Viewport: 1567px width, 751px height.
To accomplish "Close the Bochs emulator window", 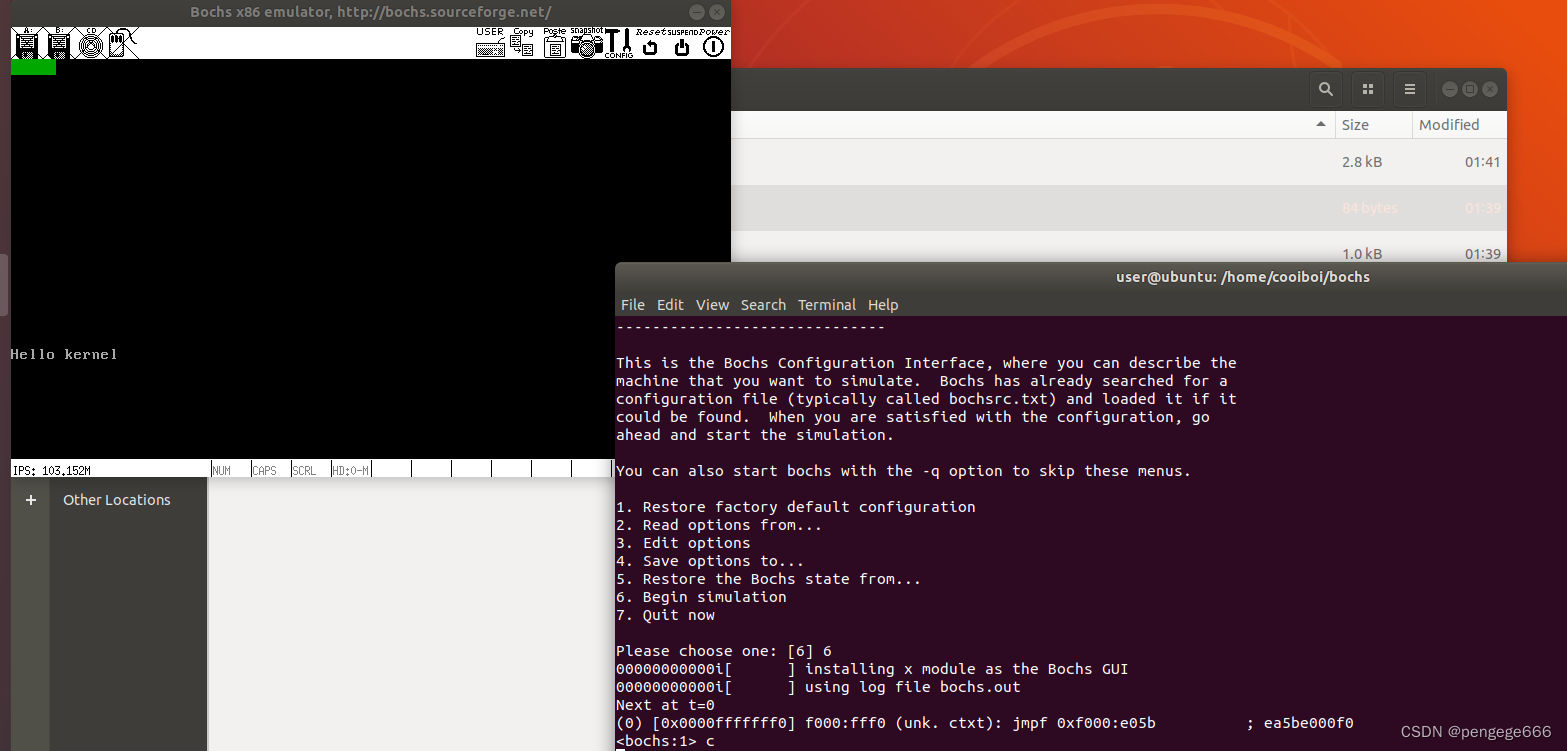I will (x=717, y=12).
